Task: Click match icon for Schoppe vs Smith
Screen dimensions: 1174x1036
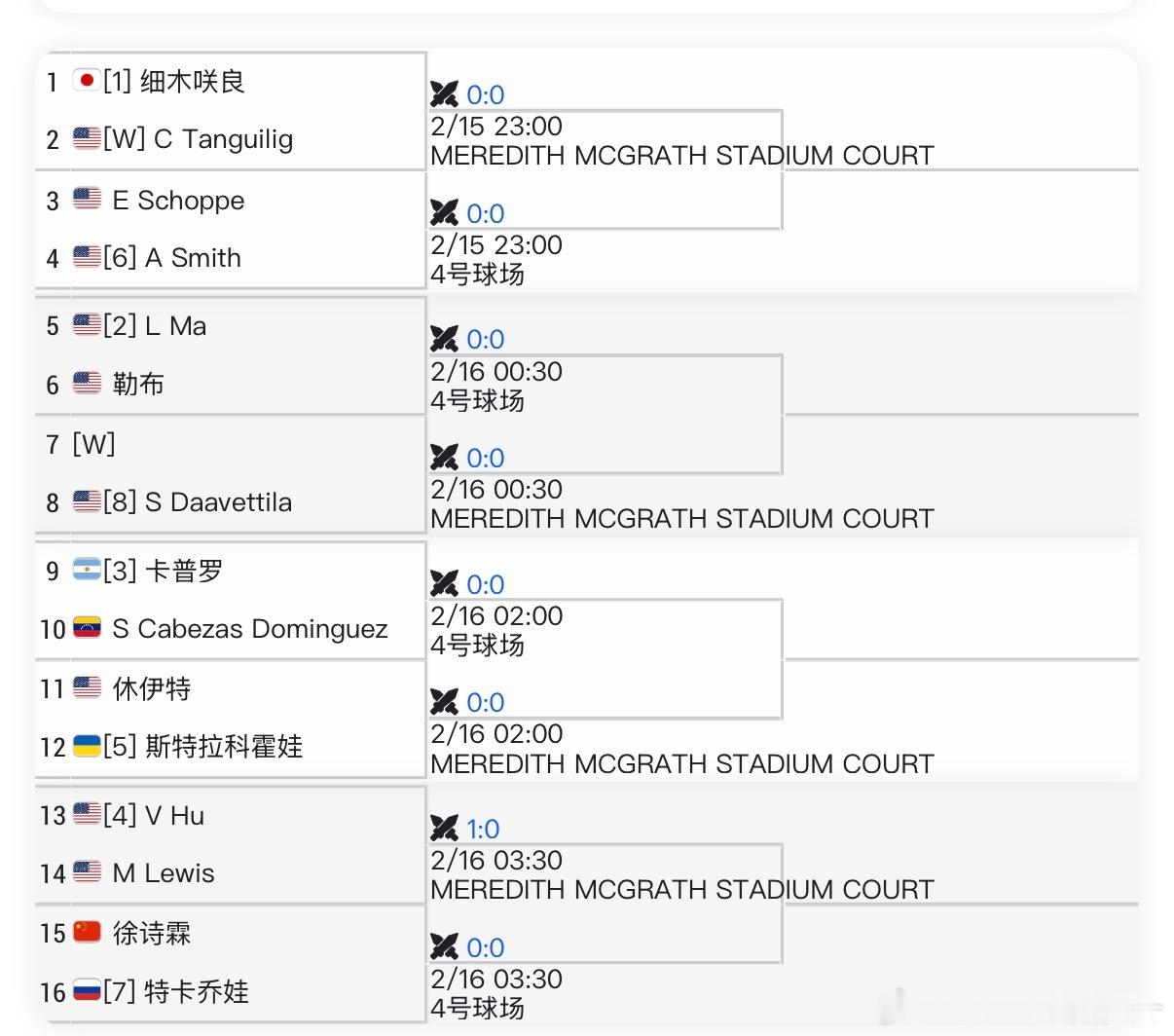Action: pyautogui.click(x=444, y=212)
